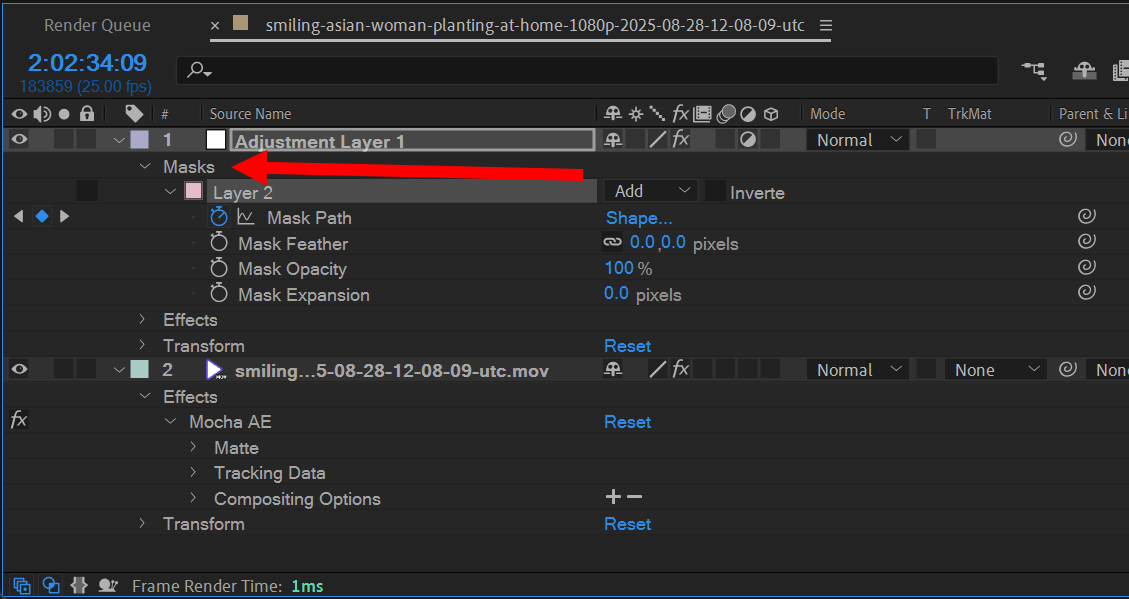Go to previous Mask Path keyframe

coord(19,216)
